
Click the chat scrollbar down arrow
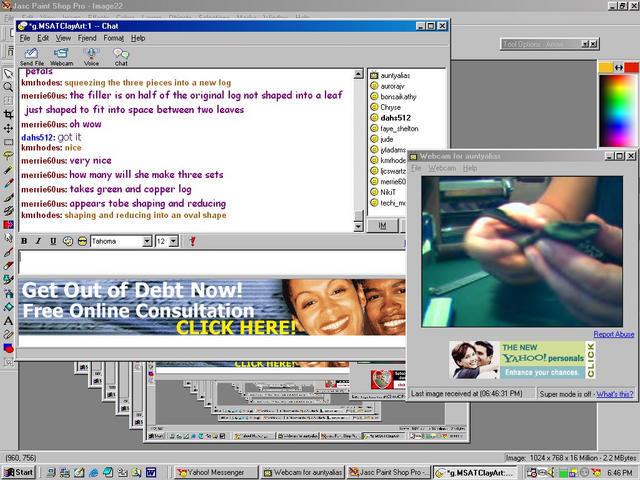point(358,227)
